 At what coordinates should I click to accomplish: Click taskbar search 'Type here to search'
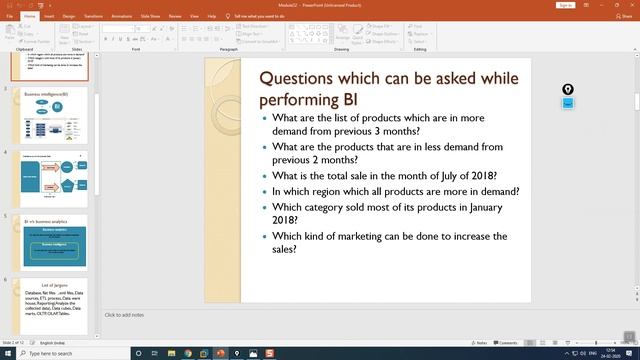(x=73, y=353)
